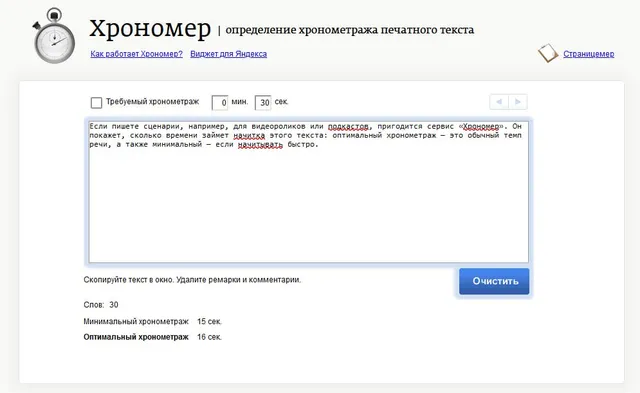Click the Требуемый хронометраж label
This screenshot has height=393, width=640.
coord(153,102)
